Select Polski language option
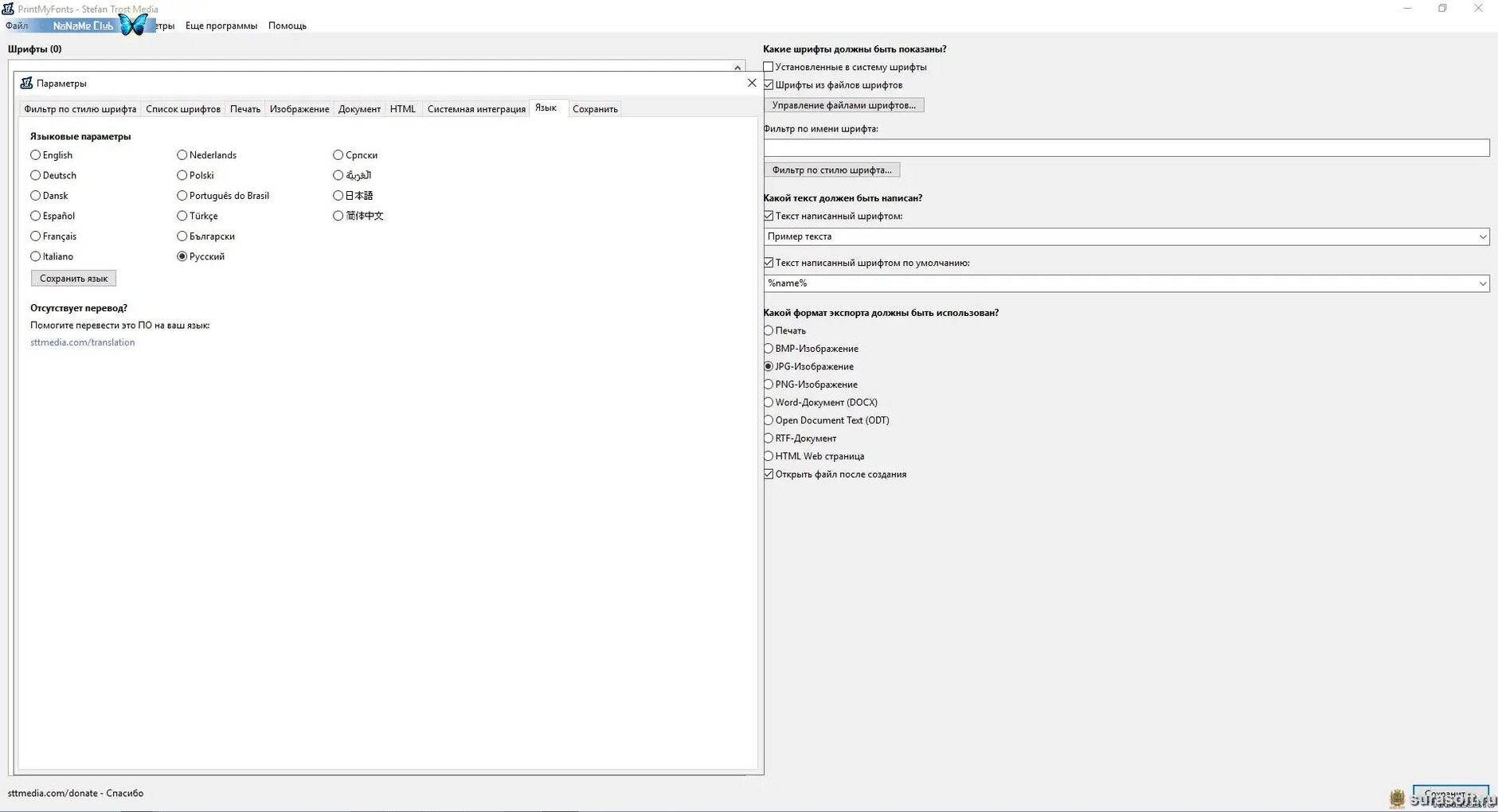1498x812 pixels. click(196, 175)
